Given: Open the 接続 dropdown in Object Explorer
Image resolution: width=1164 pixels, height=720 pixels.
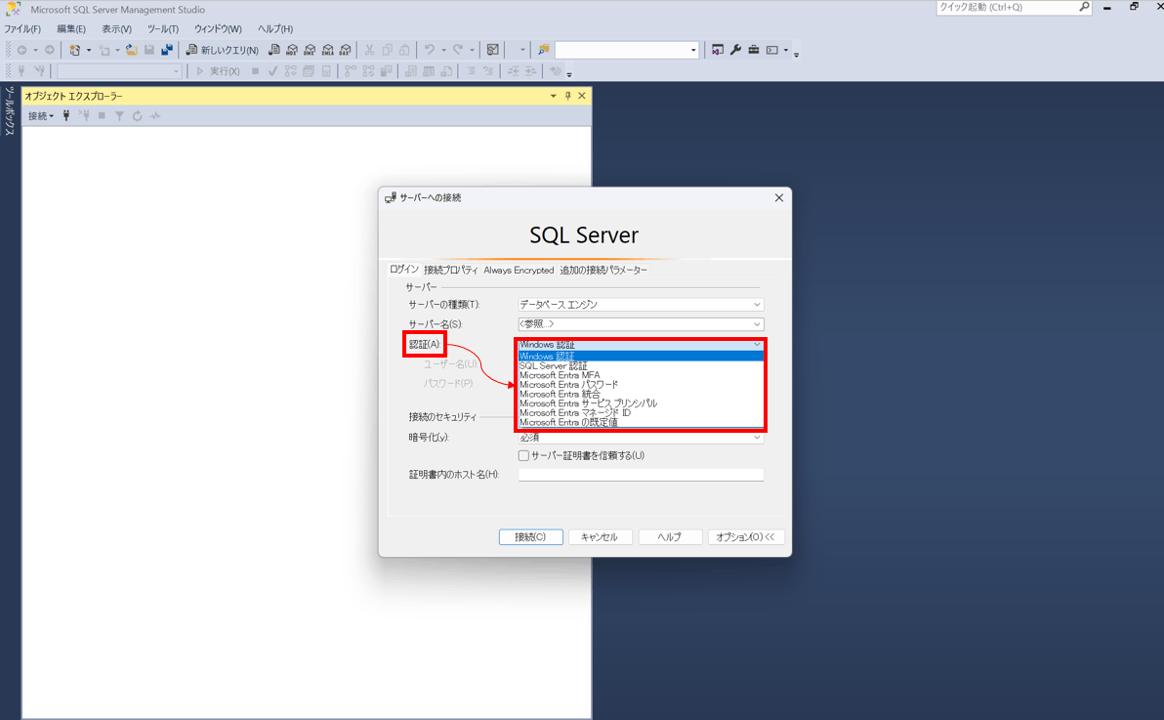Looking at the screenshot, I should point(41,116).
